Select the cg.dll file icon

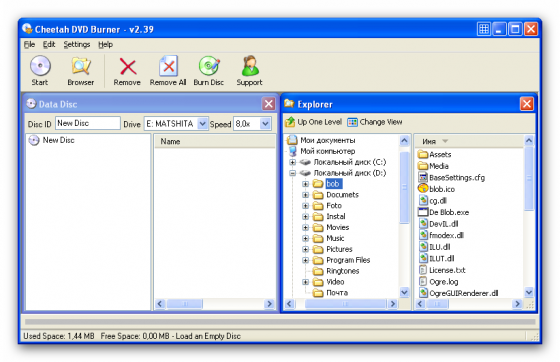point(423,200)
